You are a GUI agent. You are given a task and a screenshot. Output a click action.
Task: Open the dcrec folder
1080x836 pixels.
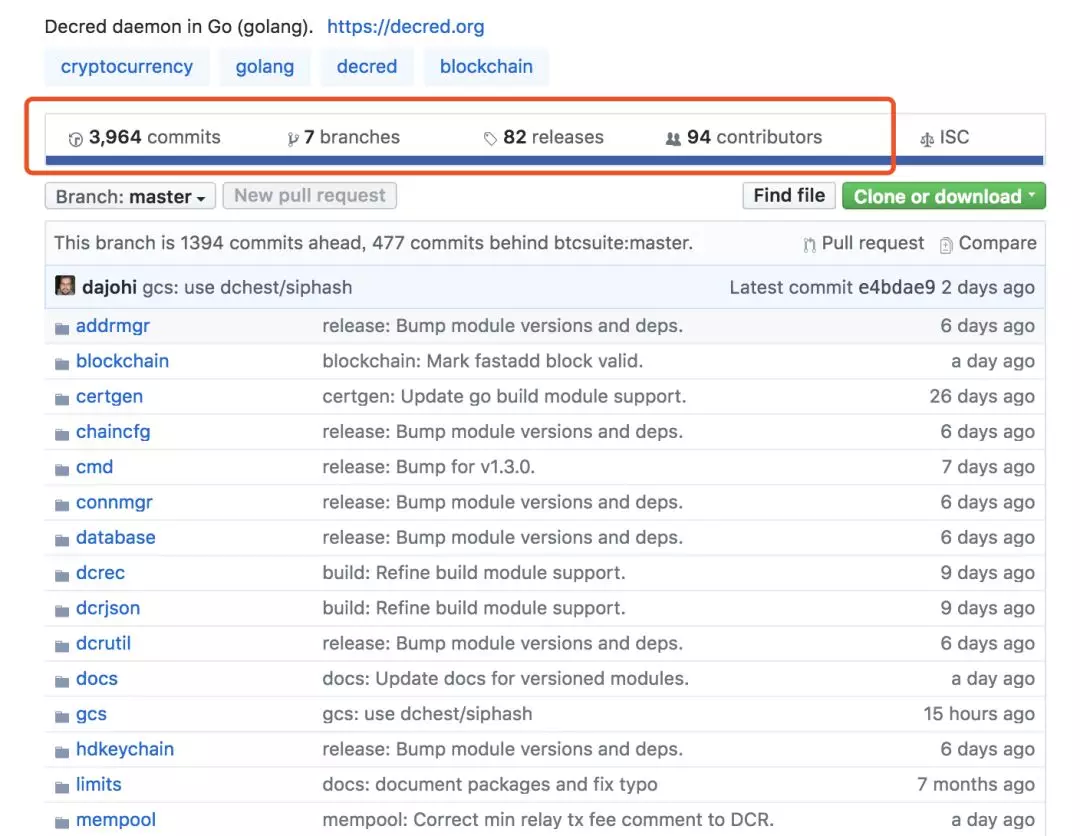[x=100, y=573]
